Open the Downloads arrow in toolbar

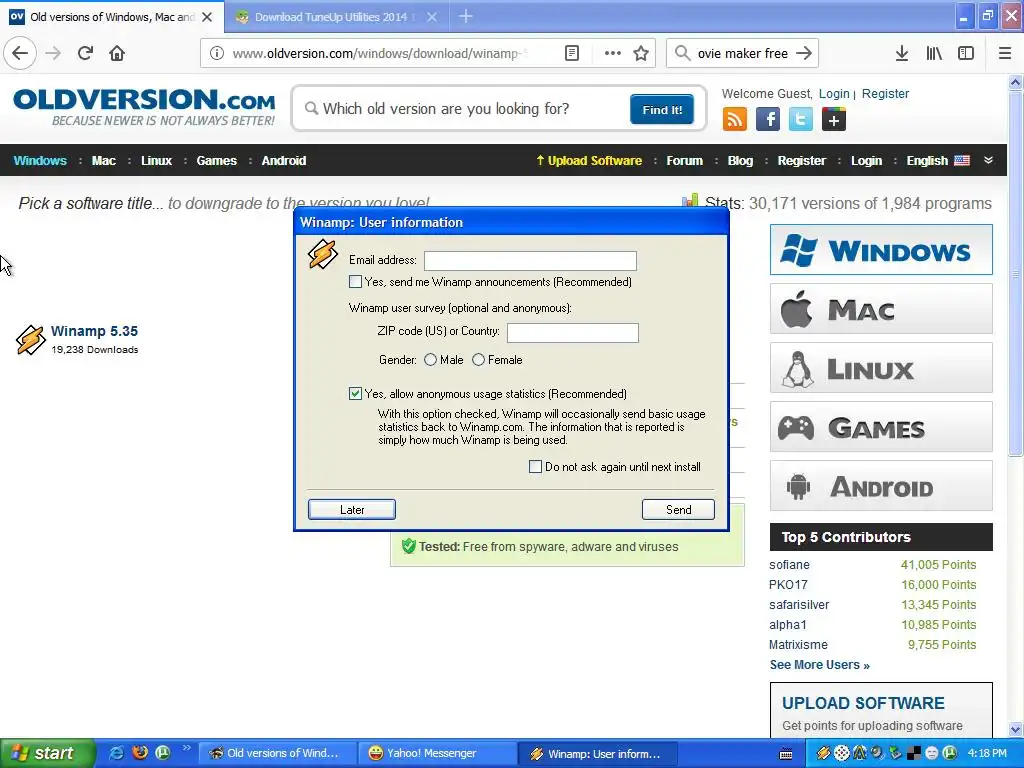pos(901,53)
